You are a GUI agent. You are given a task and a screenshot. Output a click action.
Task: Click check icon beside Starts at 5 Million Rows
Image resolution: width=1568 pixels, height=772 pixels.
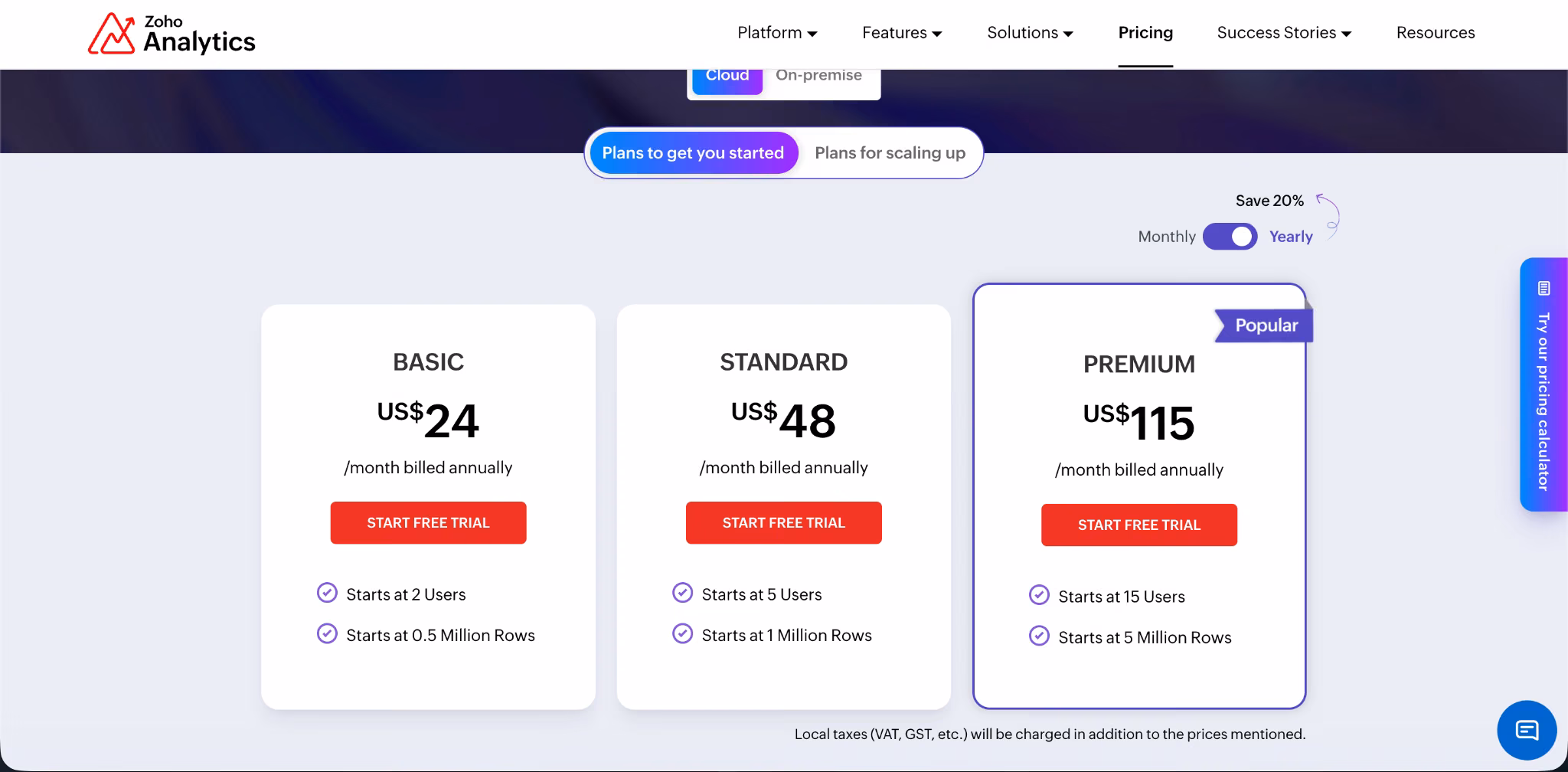pyautogui.click(x=1039, y=636)
